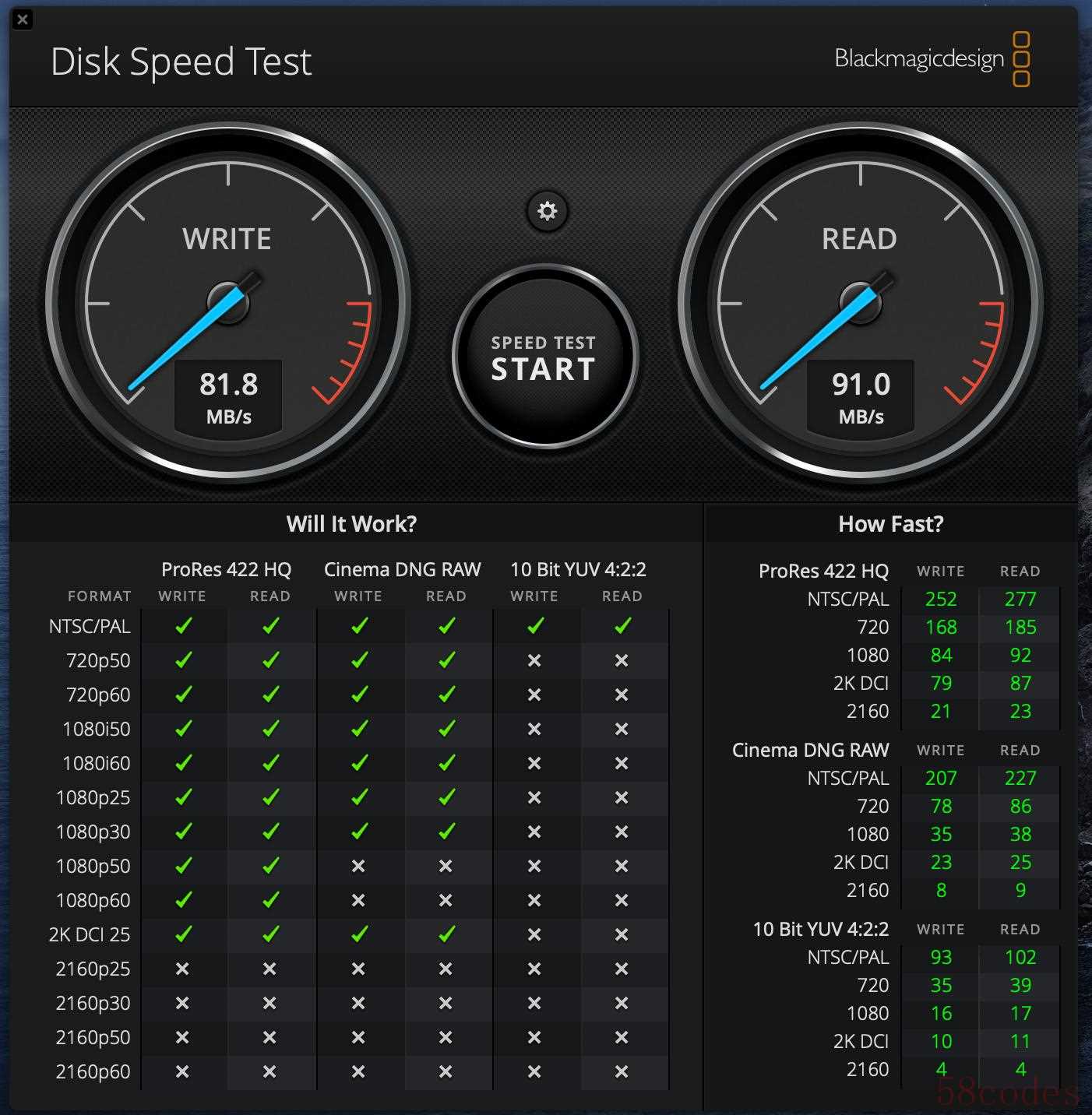Screen dimensions: 1092x1115
Task: Click NTSC/PAL ProRes 422 HQ write checkmark
Action: (183, 625)
